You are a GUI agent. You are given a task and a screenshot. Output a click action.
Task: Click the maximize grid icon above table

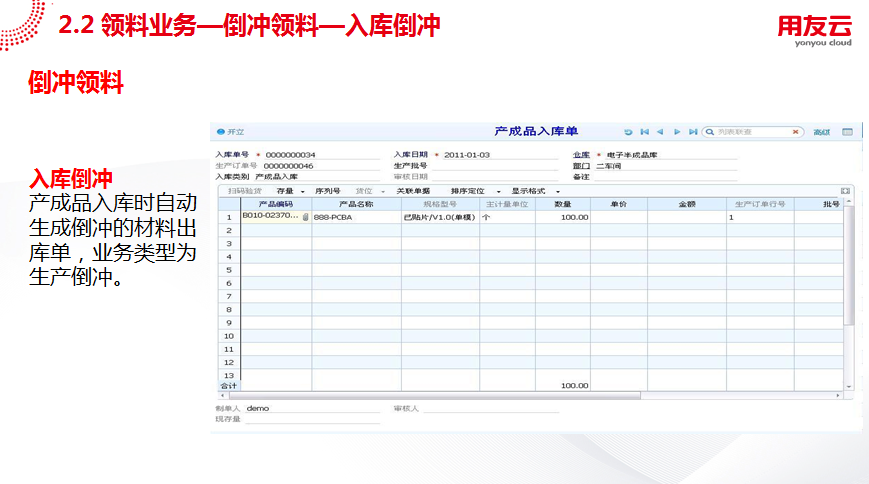click(845, 191)
